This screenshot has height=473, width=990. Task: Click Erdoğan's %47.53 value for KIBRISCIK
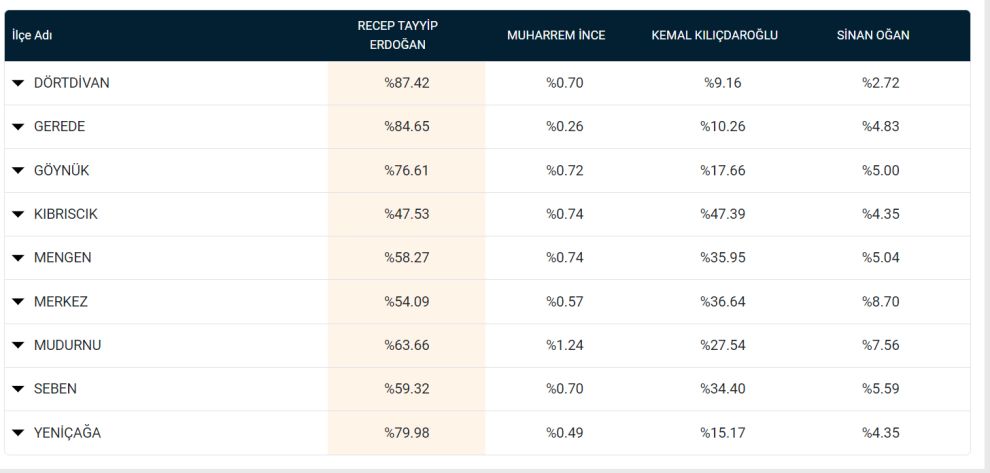click(407, 214)
